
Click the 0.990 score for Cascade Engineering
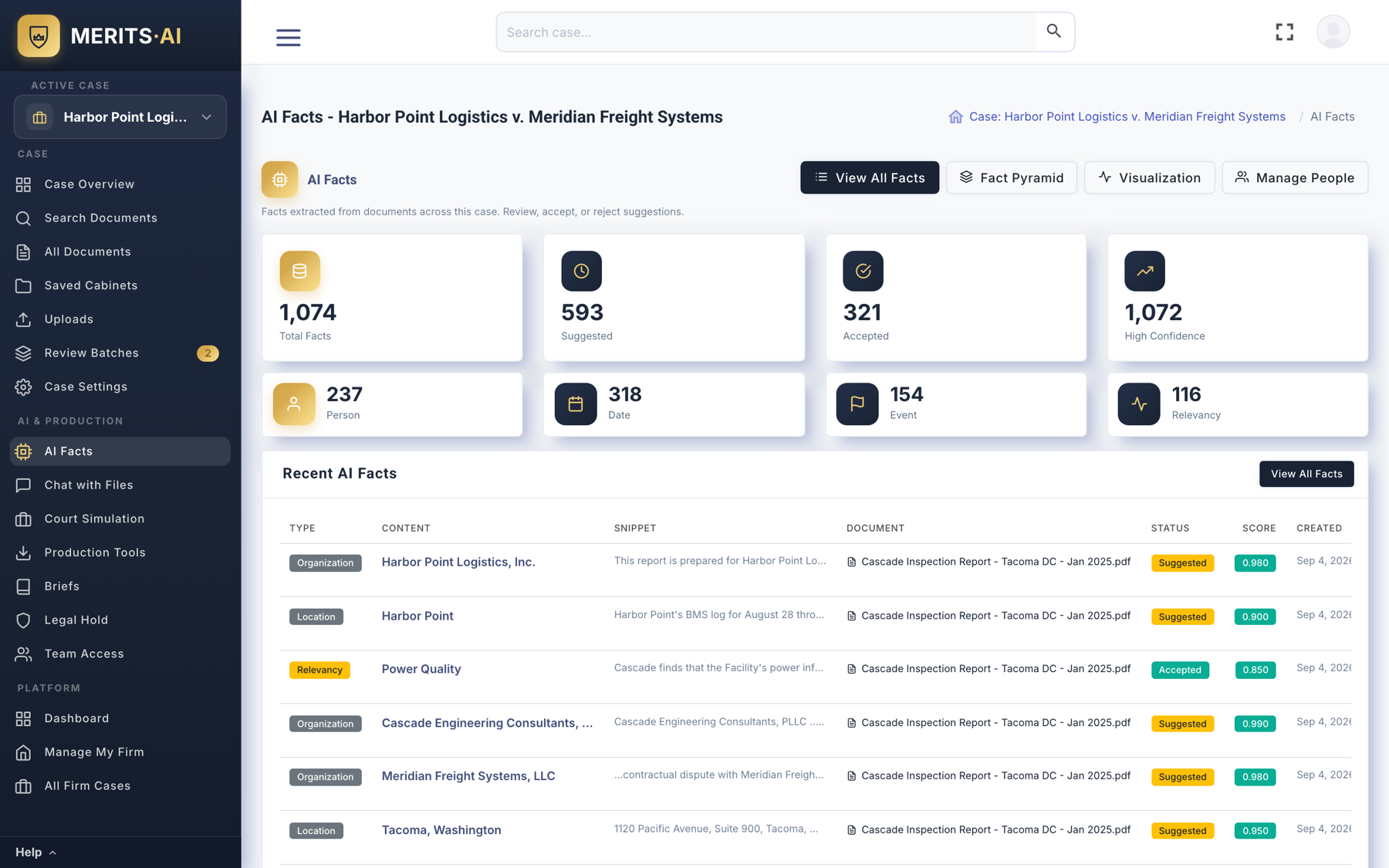(1255, 724)
